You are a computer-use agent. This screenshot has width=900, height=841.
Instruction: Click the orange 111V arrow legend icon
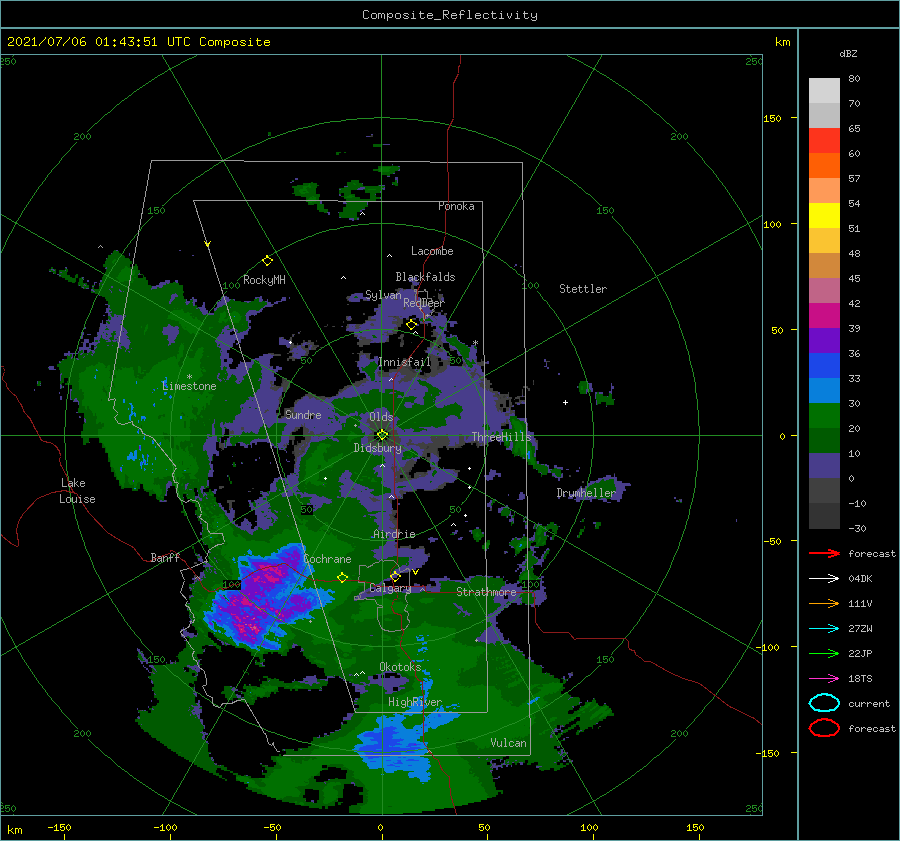coord(824,603)
